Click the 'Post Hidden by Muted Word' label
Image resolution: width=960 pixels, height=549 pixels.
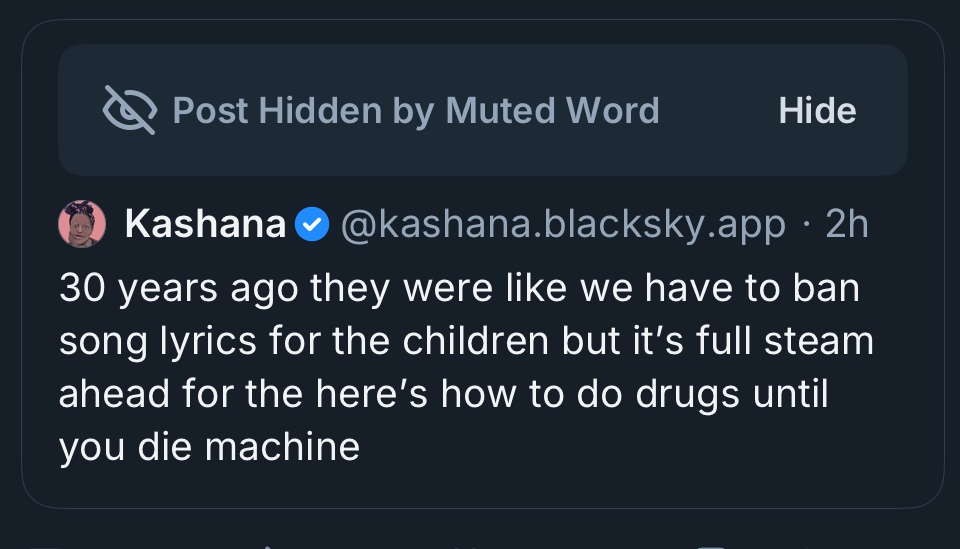pyautogui.click(x=416, y=110)
